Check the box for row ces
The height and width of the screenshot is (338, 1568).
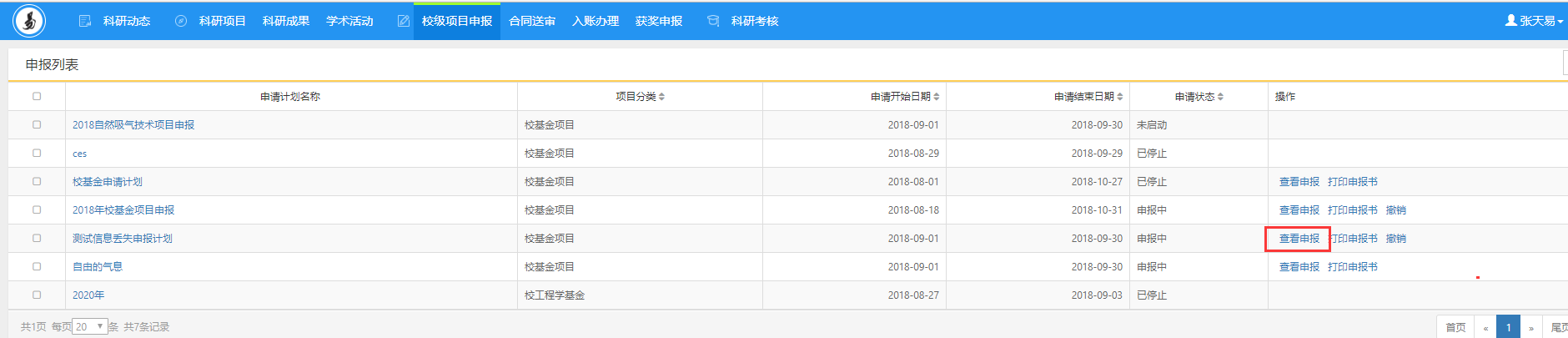coord(37,154)
